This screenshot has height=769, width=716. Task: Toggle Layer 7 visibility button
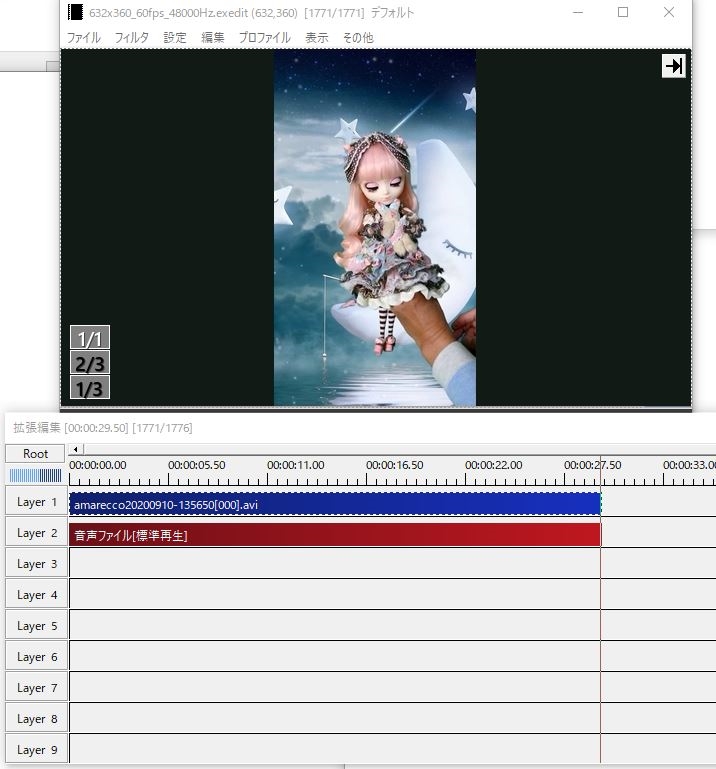pyautogui.click(x=37, y=688)
